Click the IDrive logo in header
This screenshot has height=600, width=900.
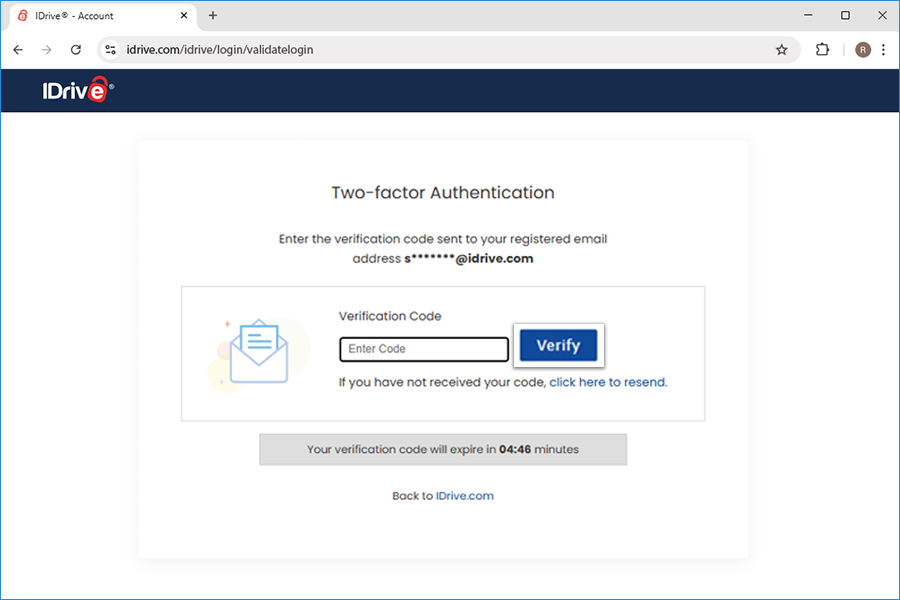click(x=78, y=90)
